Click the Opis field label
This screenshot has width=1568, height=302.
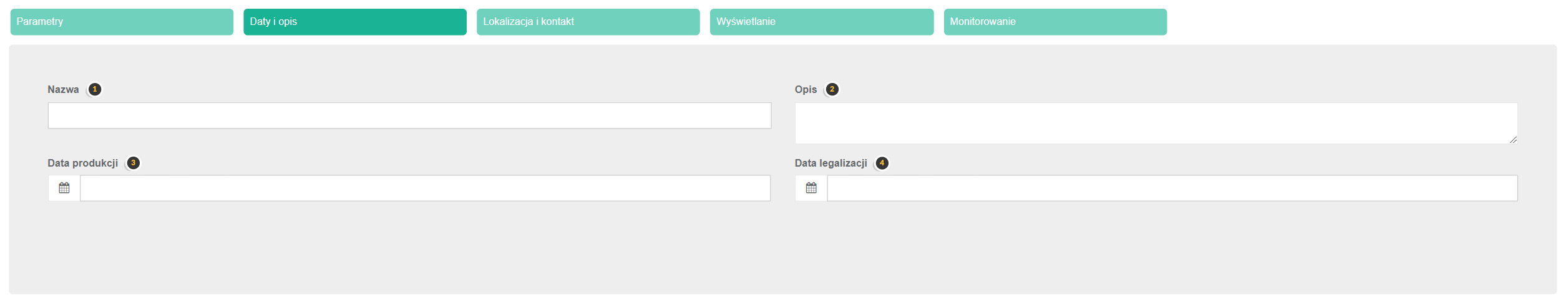tap(806, 89)
